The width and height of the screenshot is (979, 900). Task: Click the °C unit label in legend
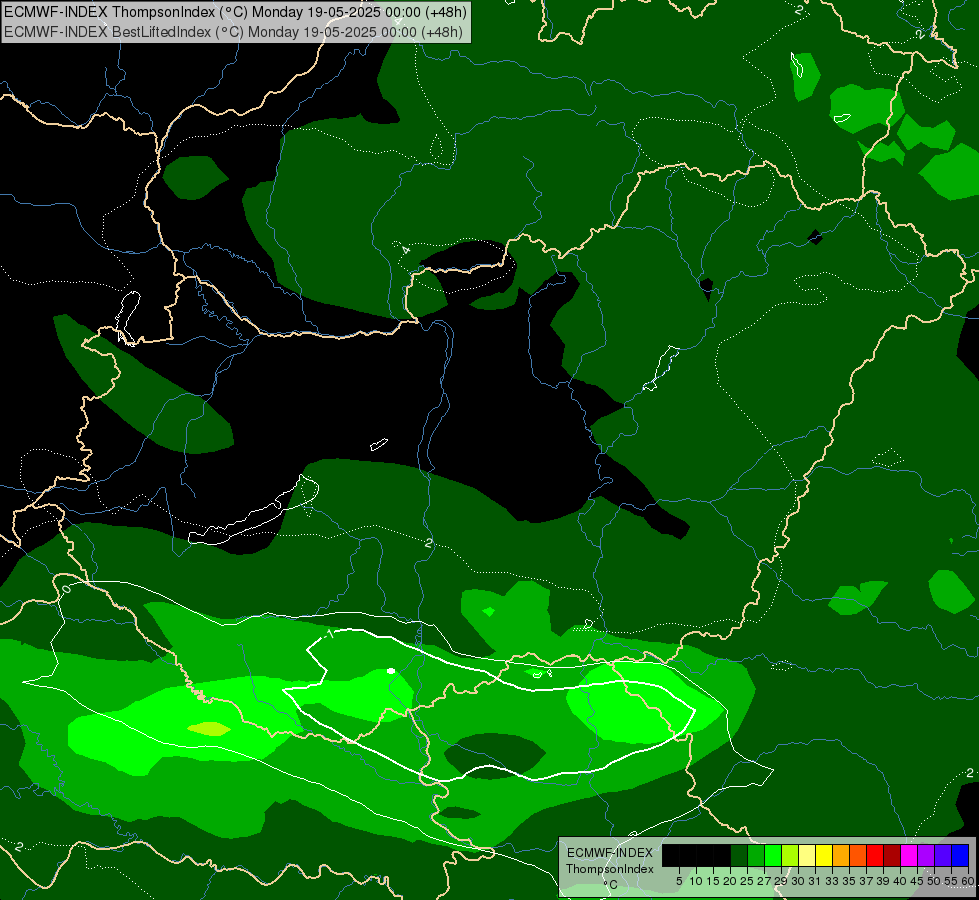coord(611,884)
